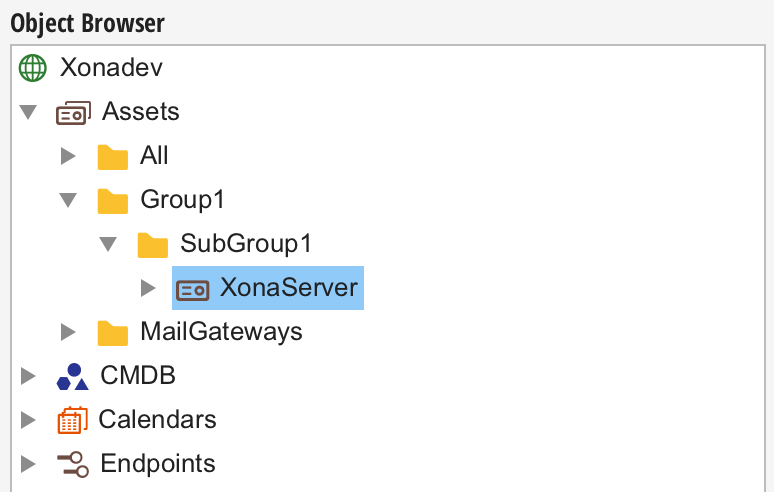Collapse the SubGroup1 folder arrow

[108, 244]
